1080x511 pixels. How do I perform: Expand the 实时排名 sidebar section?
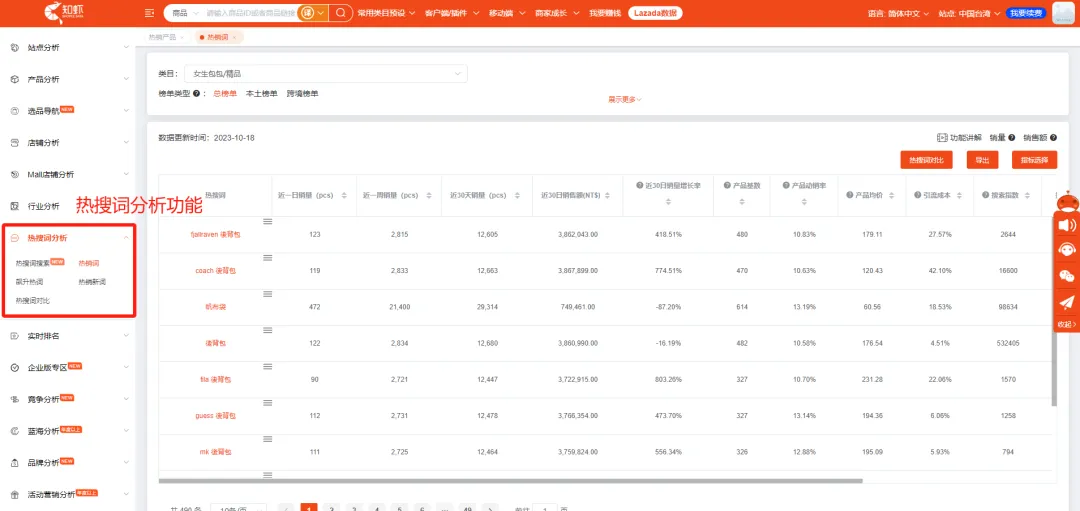(68, 336)
